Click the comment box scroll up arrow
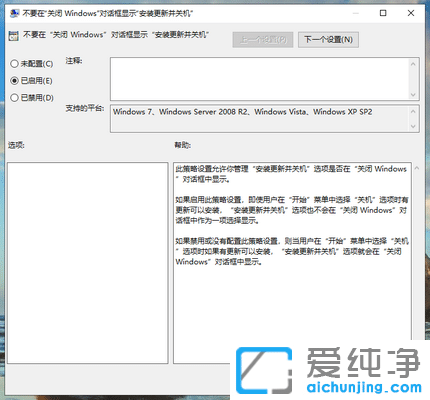430x400 pixels. click(413, 63)
